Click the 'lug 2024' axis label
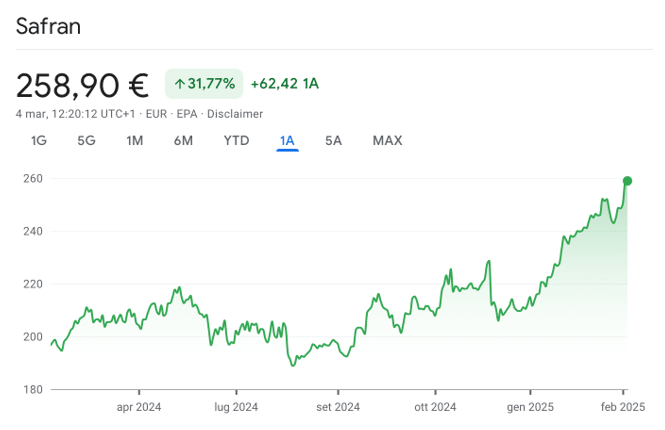 pos(236,407)
